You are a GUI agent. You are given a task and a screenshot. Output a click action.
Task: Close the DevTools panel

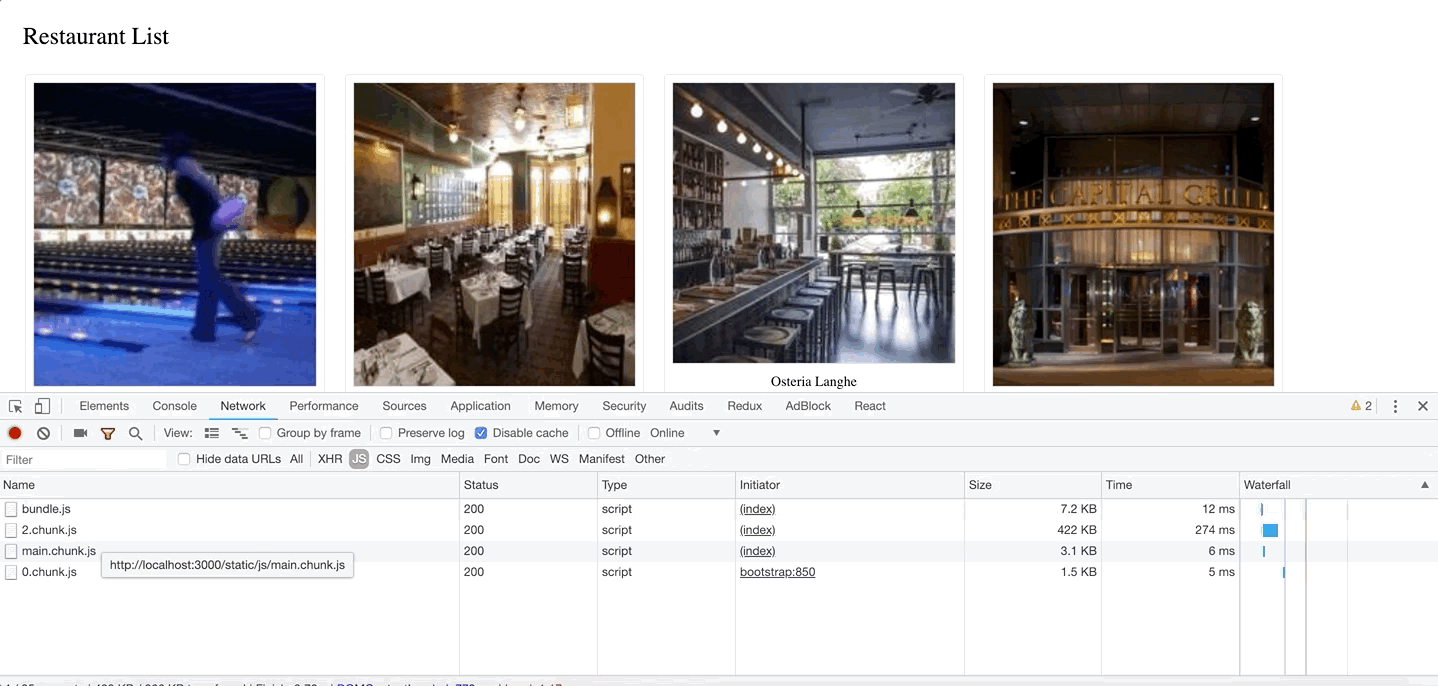pos(1422,406)
